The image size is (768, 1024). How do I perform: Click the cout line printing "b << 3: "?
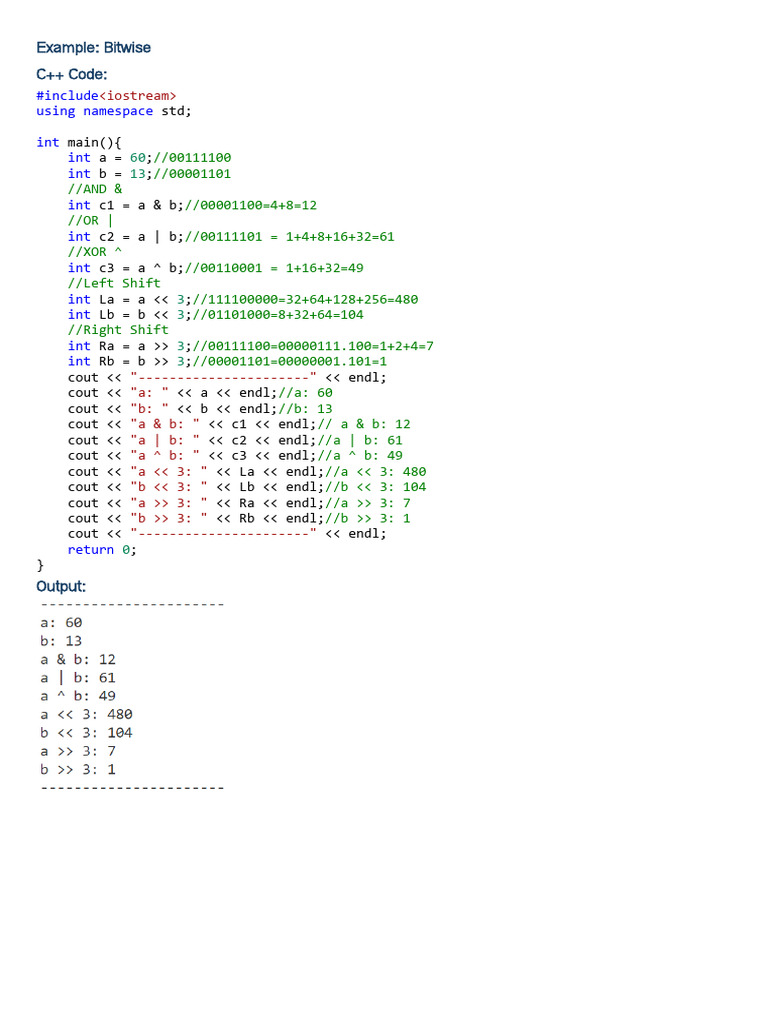tap(248, 487)
